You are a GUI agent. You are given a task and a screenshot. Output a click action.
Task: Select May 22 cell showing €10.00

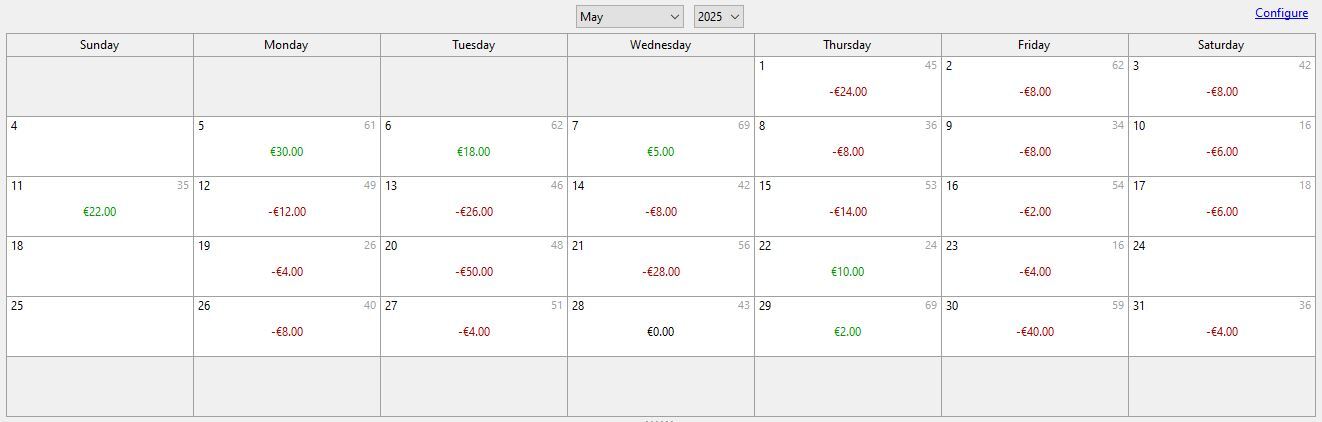point(848,266)
